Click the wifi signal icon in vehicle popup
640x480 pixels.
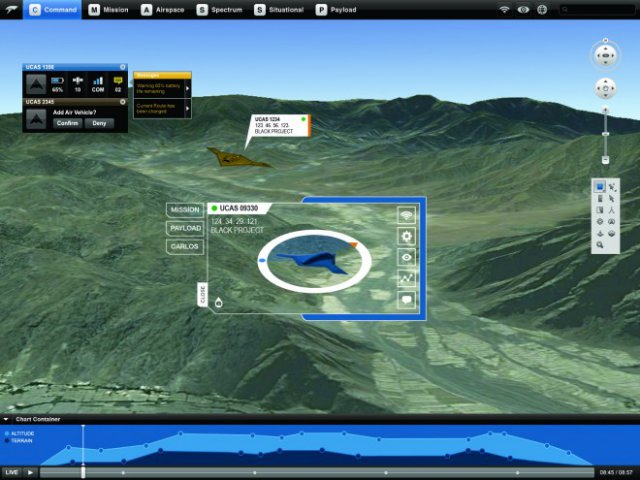[407, 215]
